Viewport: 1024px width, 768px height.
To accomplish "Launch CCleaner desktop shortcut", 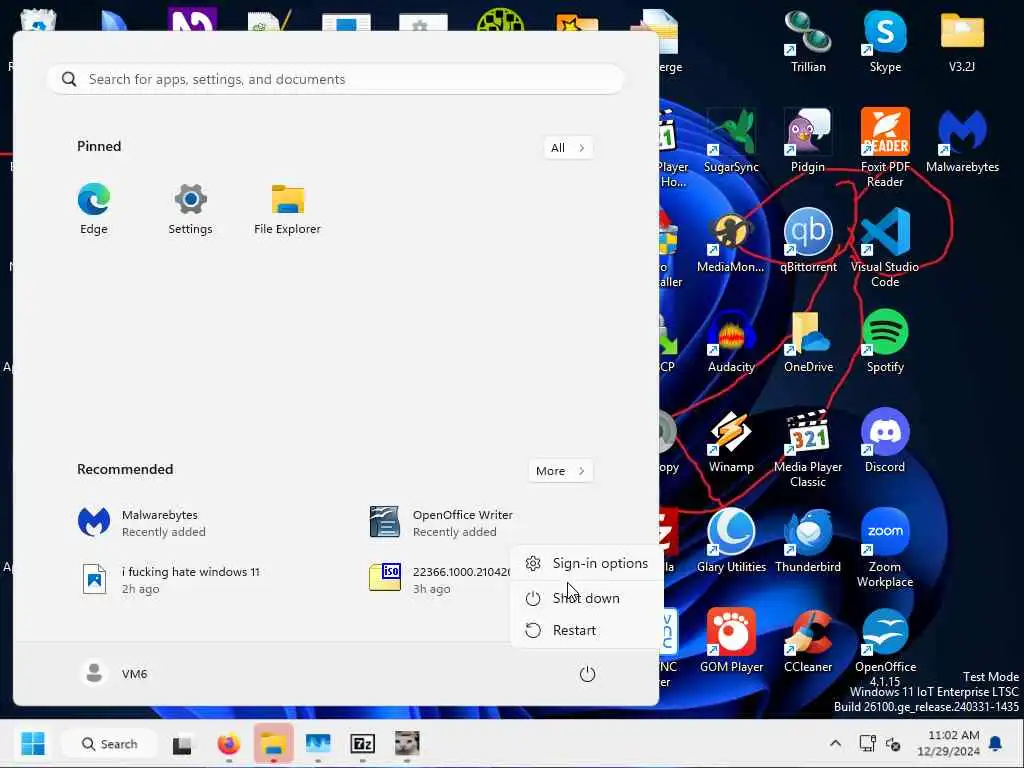I will [808, 641].
